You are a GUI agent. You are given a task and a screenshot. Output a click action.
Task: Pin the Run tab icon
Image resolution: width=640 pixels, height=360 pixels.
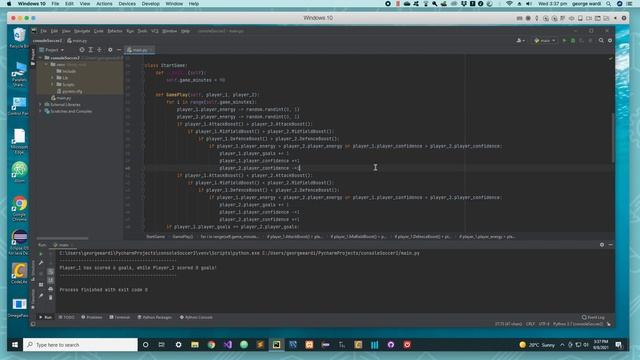click(x=41, y=296)
